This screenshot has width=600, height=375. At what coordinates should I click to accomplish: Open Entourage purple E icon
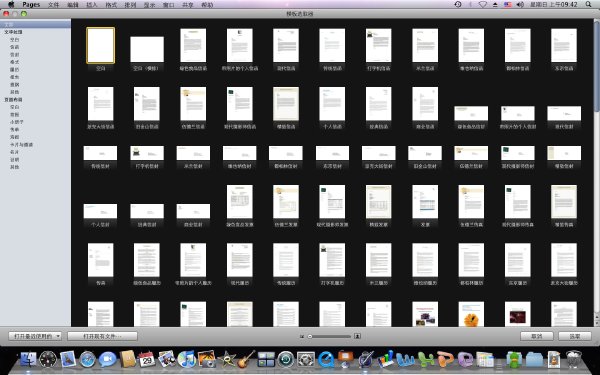(465, 359)
